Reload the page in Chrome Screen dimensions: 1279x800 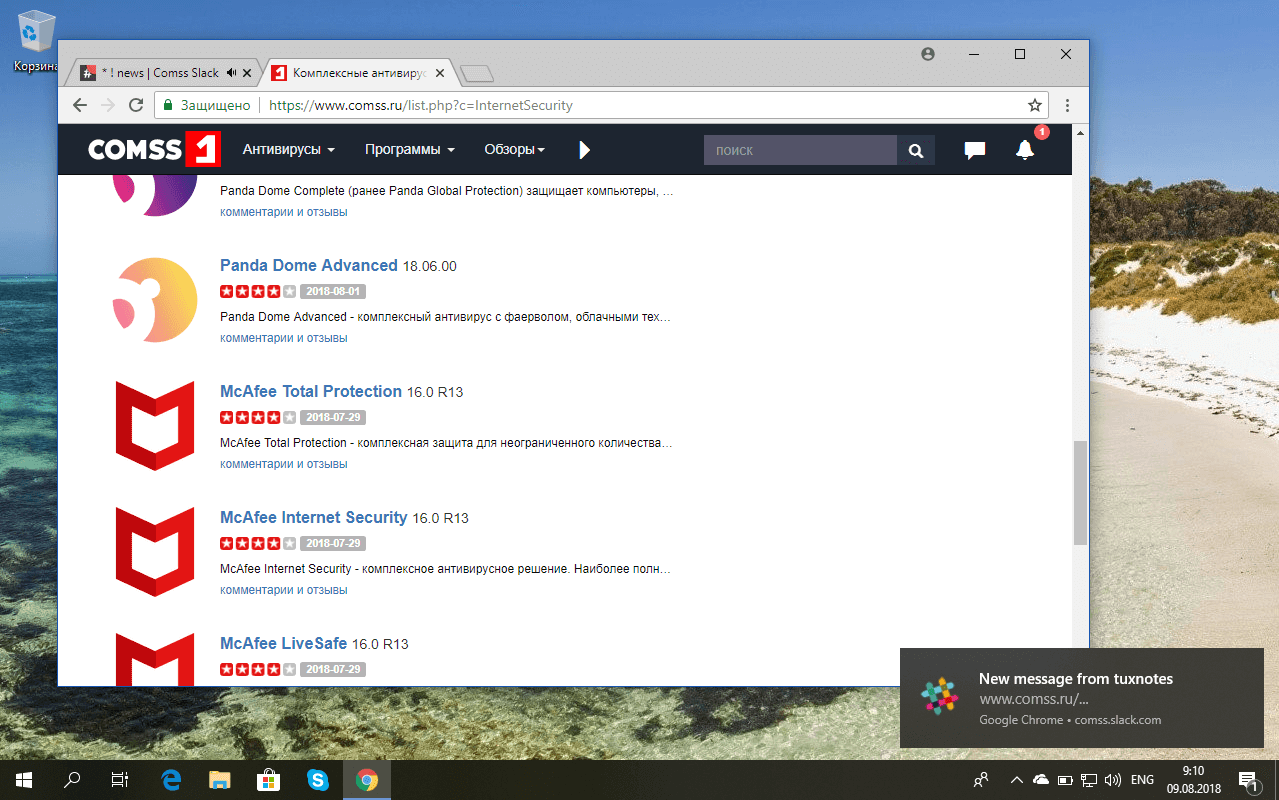135,105
